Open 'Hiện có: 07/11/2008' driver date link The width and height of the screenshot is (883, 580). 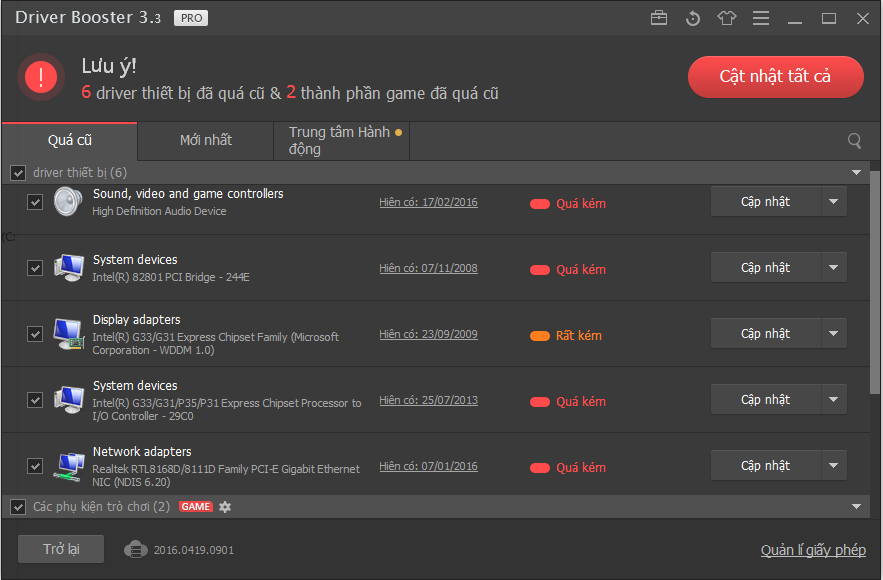coord(429,268)
